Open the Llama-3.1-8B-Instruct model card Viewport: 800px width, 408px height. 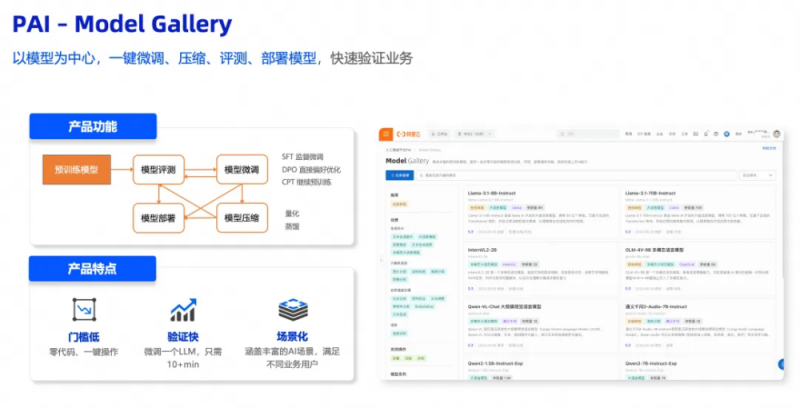click(x=540, y=213)
